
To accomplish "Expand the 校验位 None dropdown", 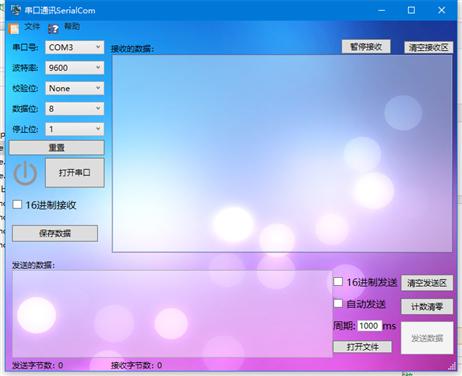I will click(75, 88).
